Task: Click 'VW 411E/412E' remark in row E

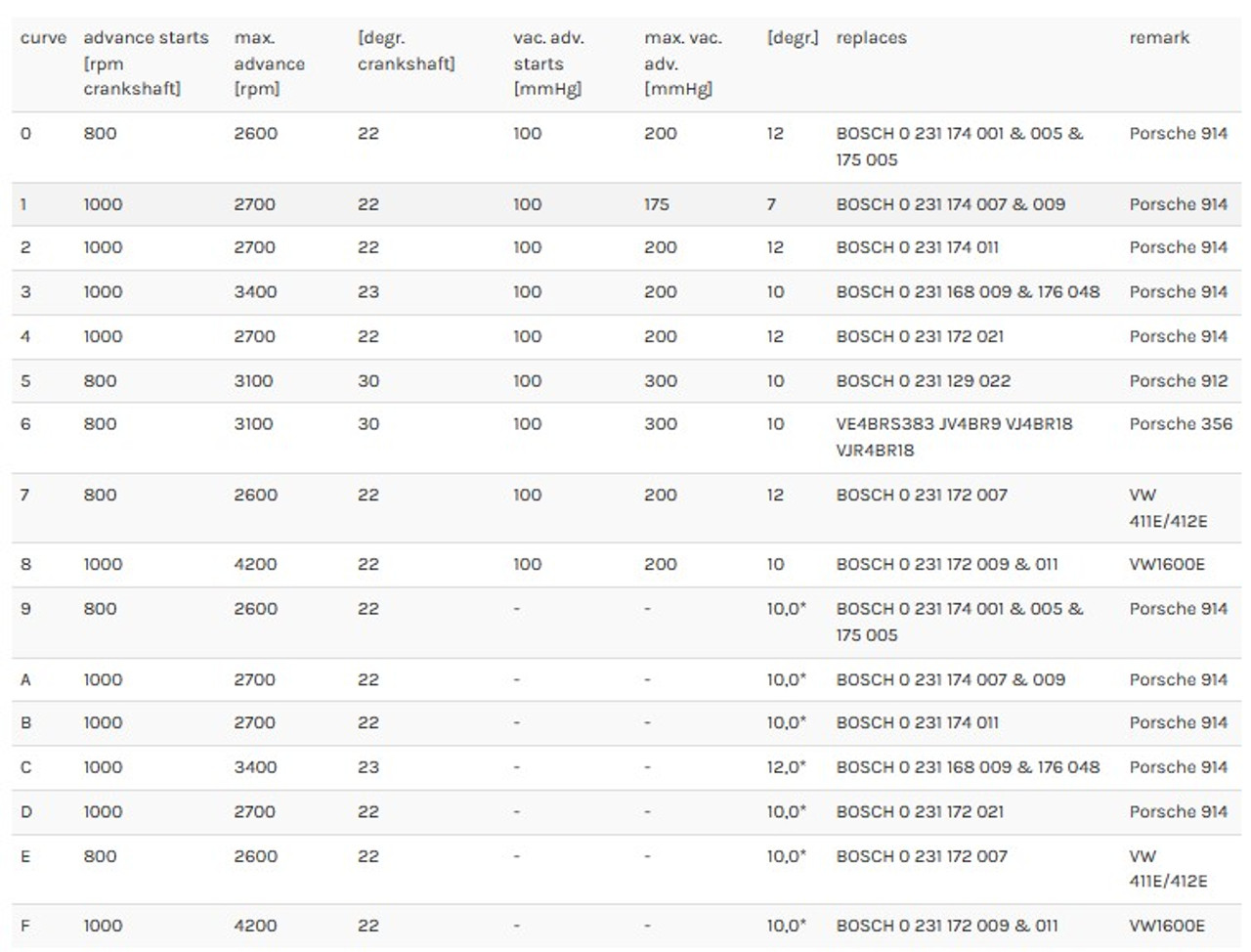Action: coord(1168,869)
